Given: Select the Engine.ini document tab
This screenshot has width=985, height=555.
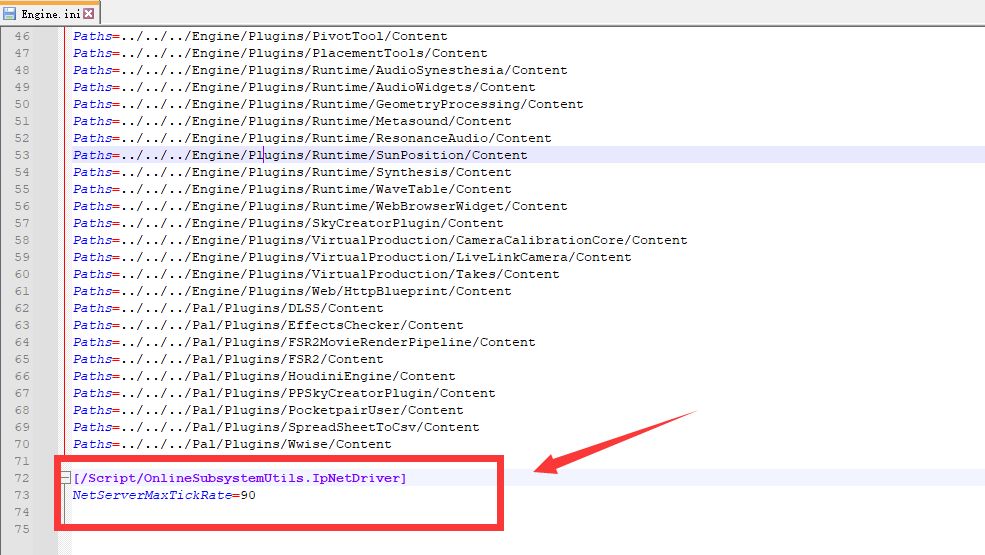Looking at the screenshot, I should click(50, 13).
